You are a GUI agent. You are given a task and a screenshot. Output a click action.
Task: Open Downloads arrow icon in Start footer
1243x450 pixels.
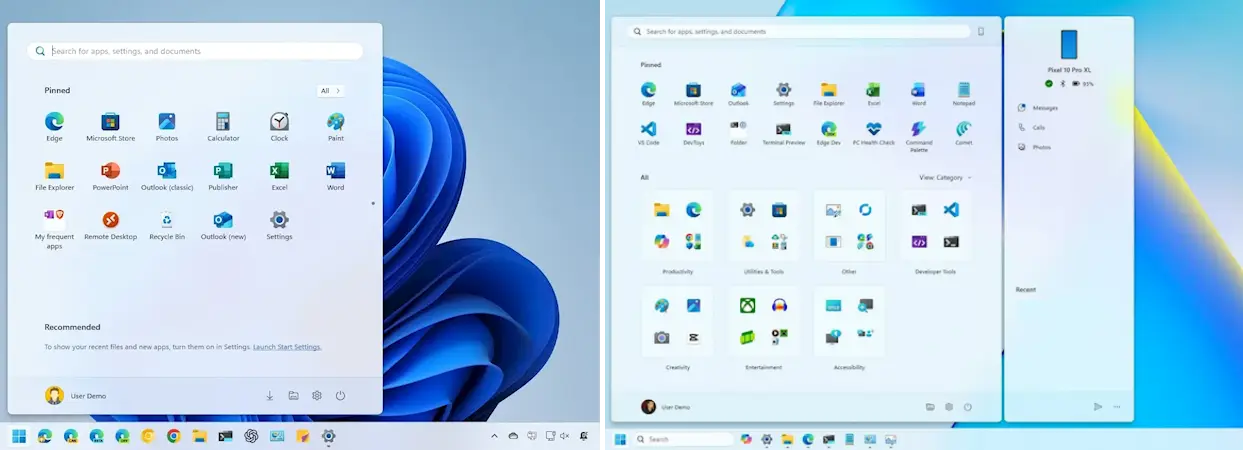(x=270, y=396)
